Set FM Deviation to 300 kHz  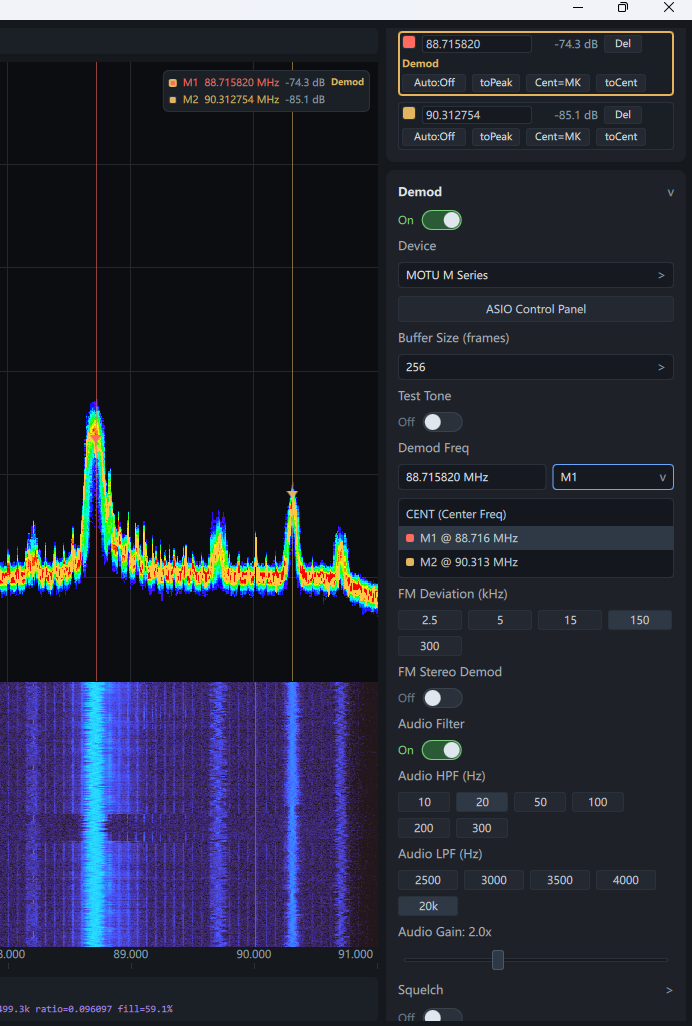click(430, 646)
